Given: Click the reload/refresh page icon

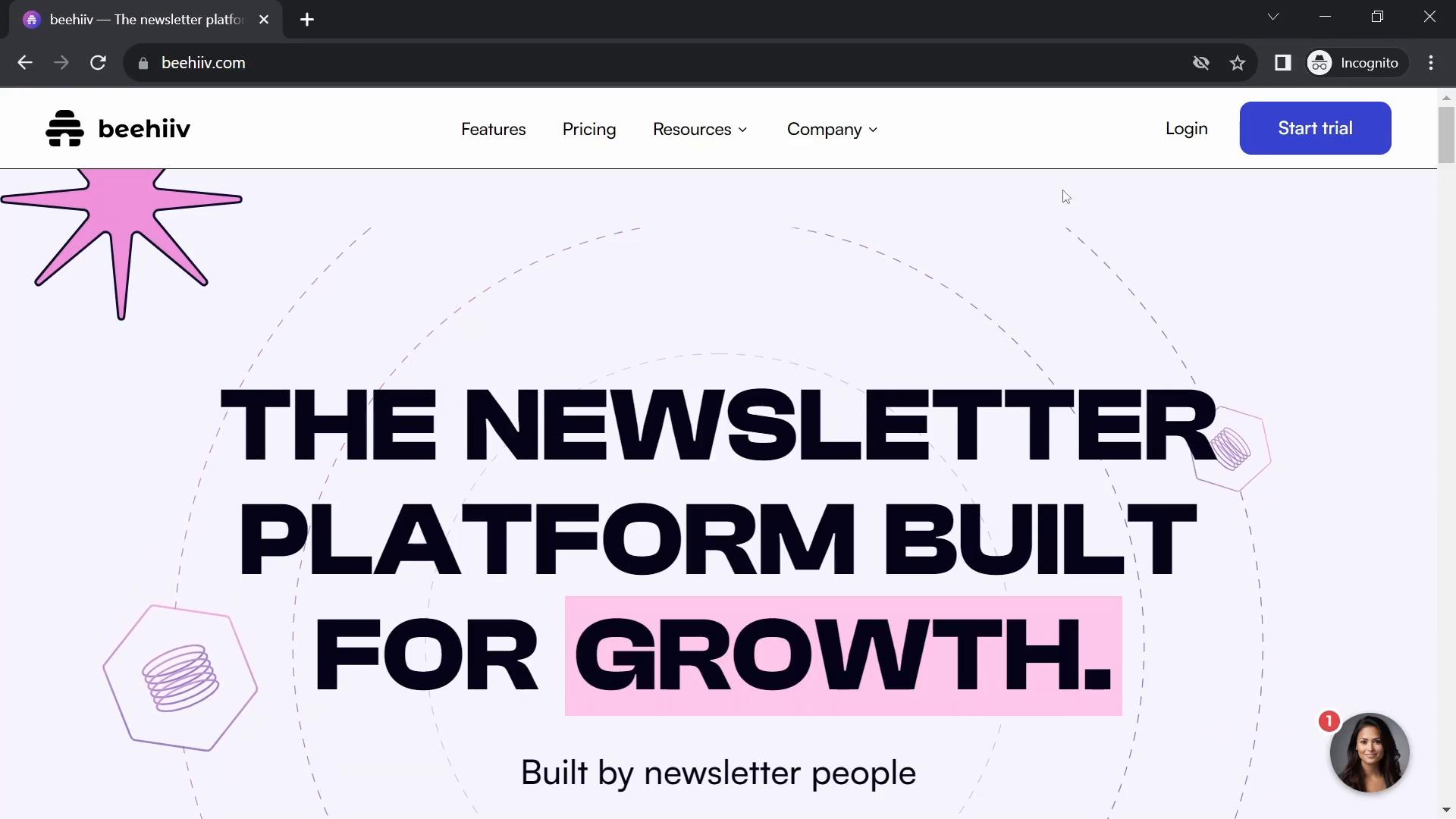Looking at the screenshot, I should 98,63.
